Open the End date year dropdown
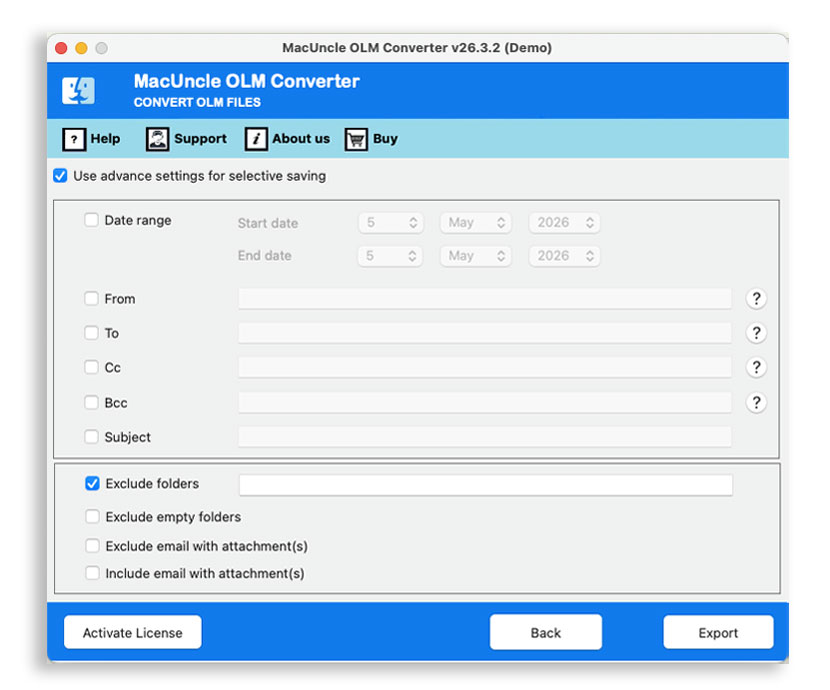The image size is (830, 690). (565, 256)
